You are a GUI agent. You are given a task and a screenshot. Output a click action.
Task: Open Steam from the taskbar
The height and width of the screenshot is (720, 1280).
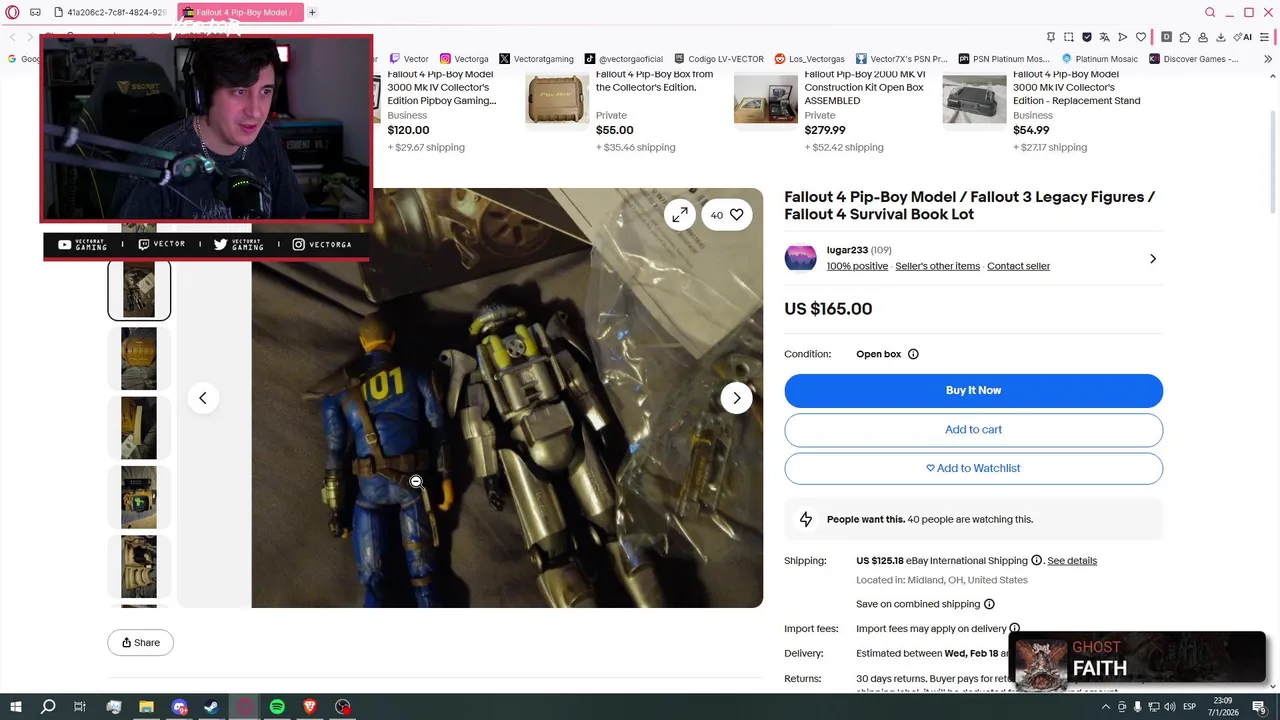[x=211, y=707]
